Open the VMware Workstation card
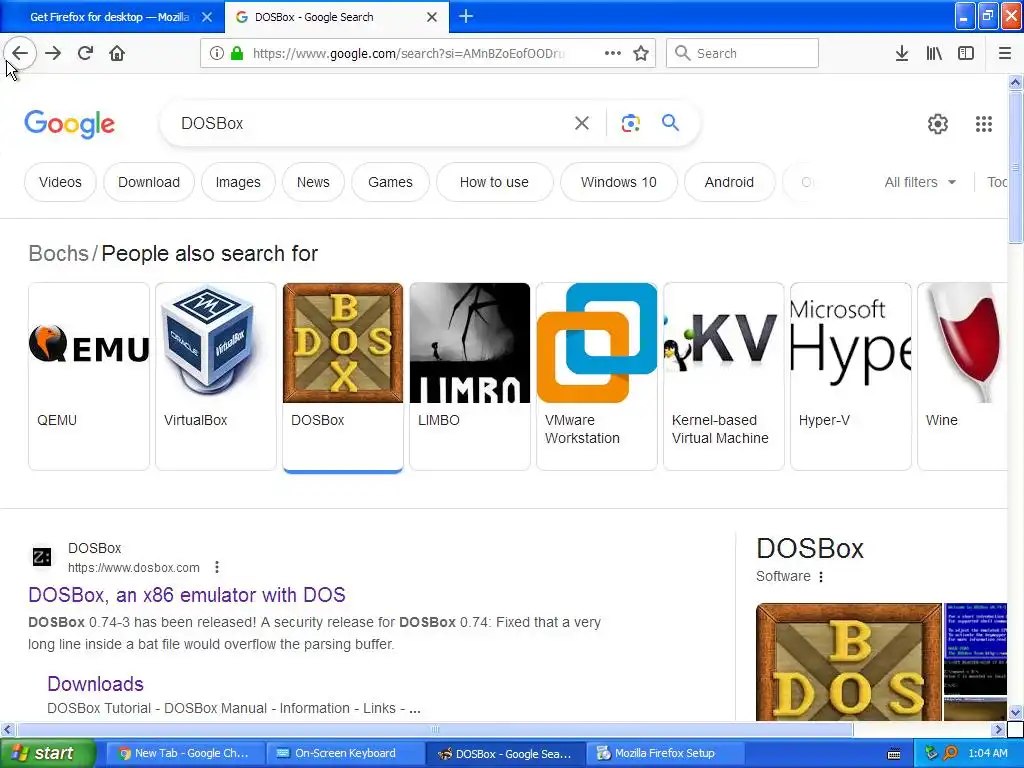The width and height of the screenshot is (1024, 768). pos(597,376)
